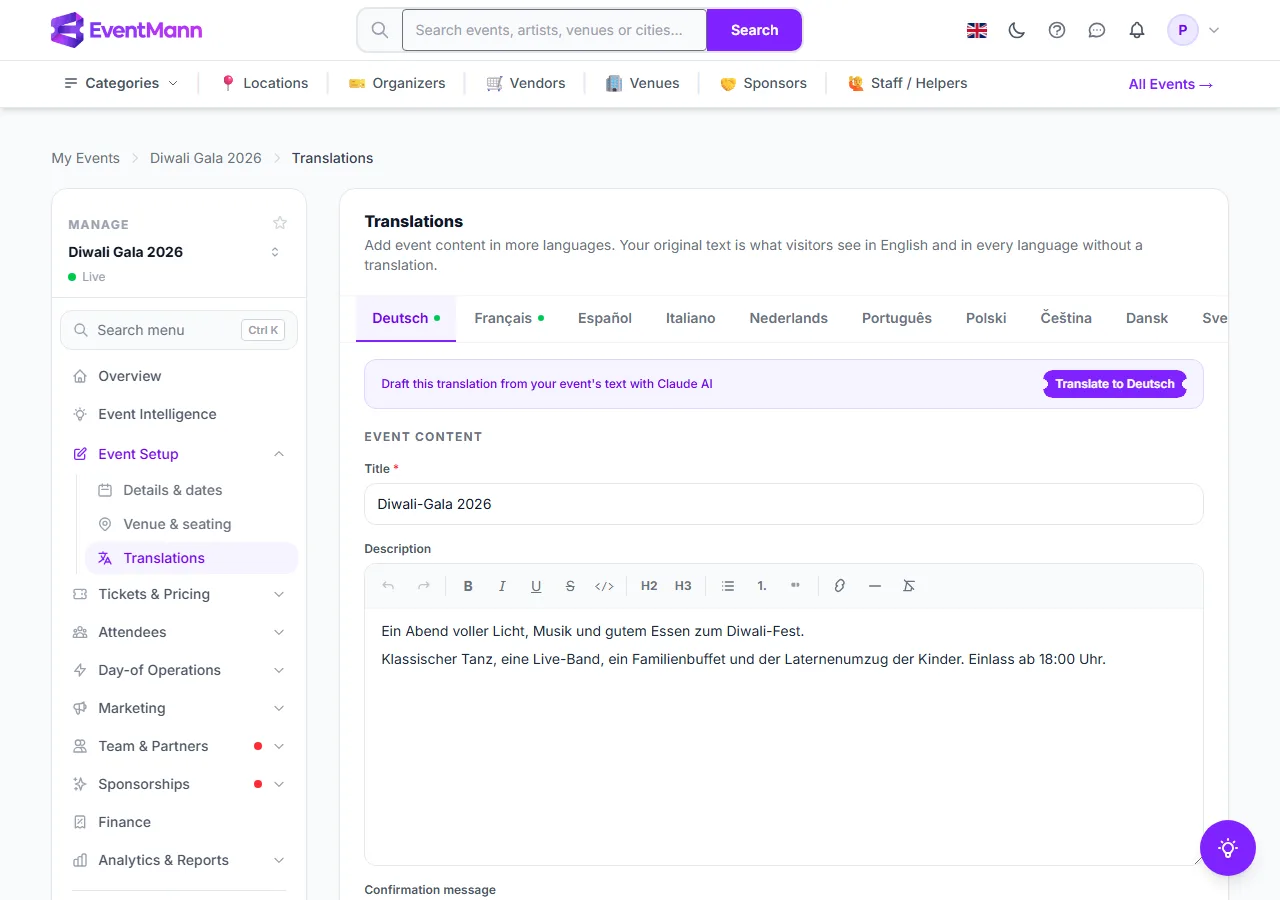Toggle dark mode with the moon icon
The image size is (1280, 900).
pos(1017,30)
